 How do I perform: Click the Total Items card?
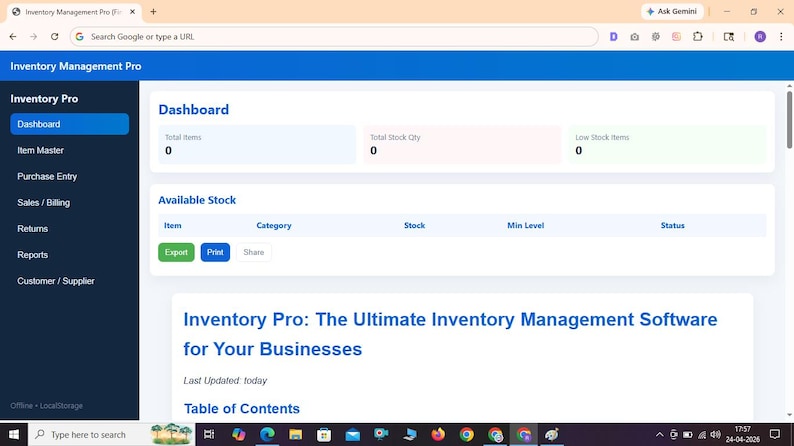(257, 144)
